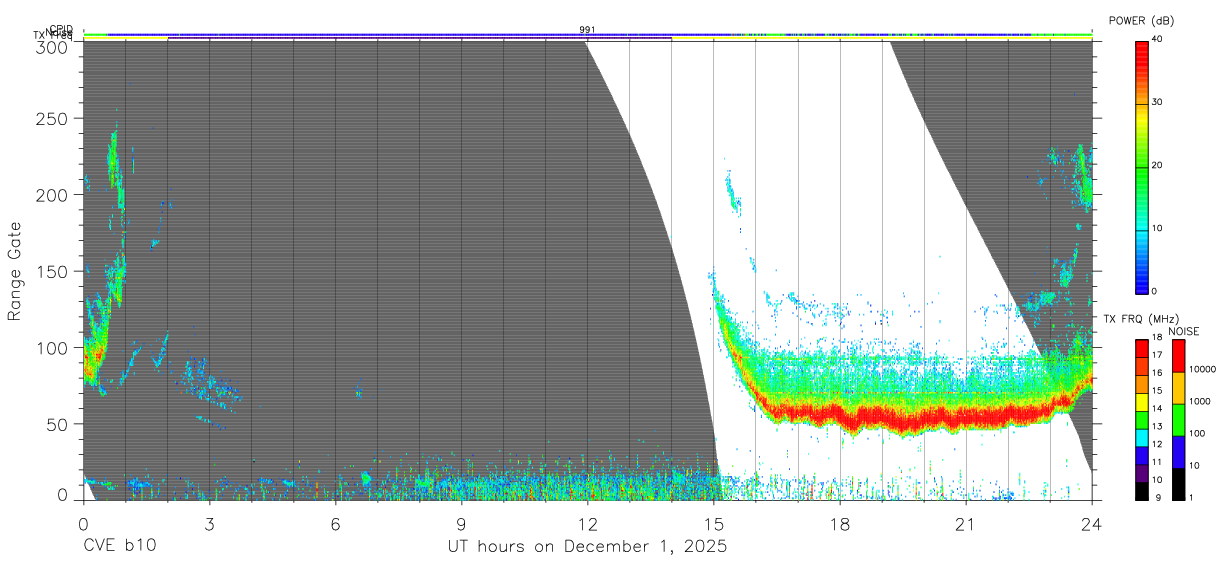Viewport: 1228px width, 567px height.
Task: Click the '100' label on NOISE scale
Action: [x=1199, y=434]
